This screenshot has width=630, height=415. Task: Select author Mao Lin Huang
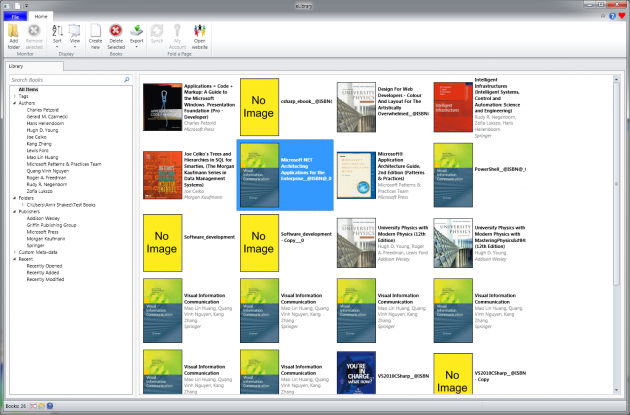point(42,157)
